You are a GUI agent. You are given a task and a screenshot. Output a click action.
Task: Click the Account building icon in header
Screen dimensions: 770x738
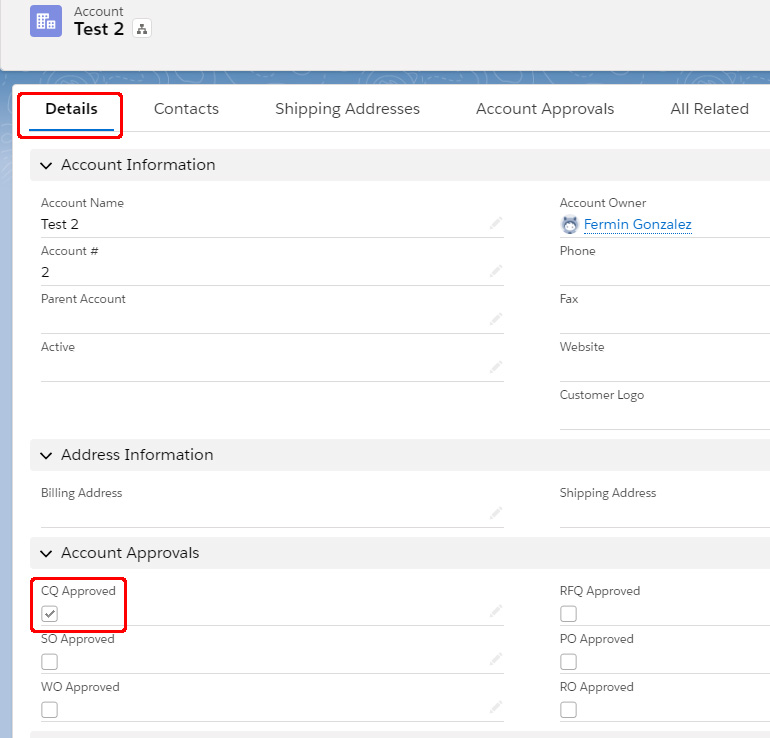[x=46, y=21]
